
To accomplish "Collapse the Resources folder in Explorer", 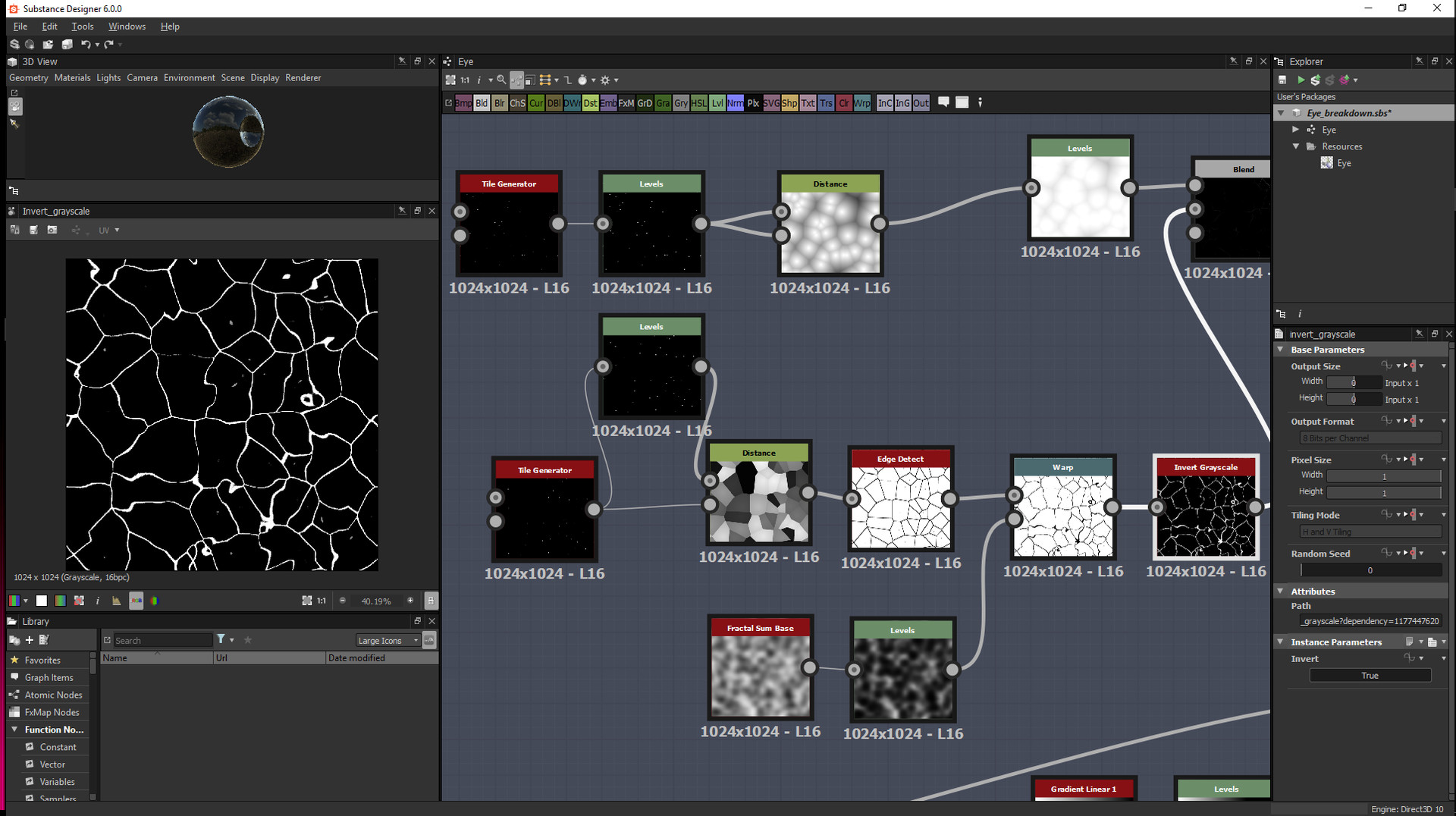I will (x=1296, y=146).
